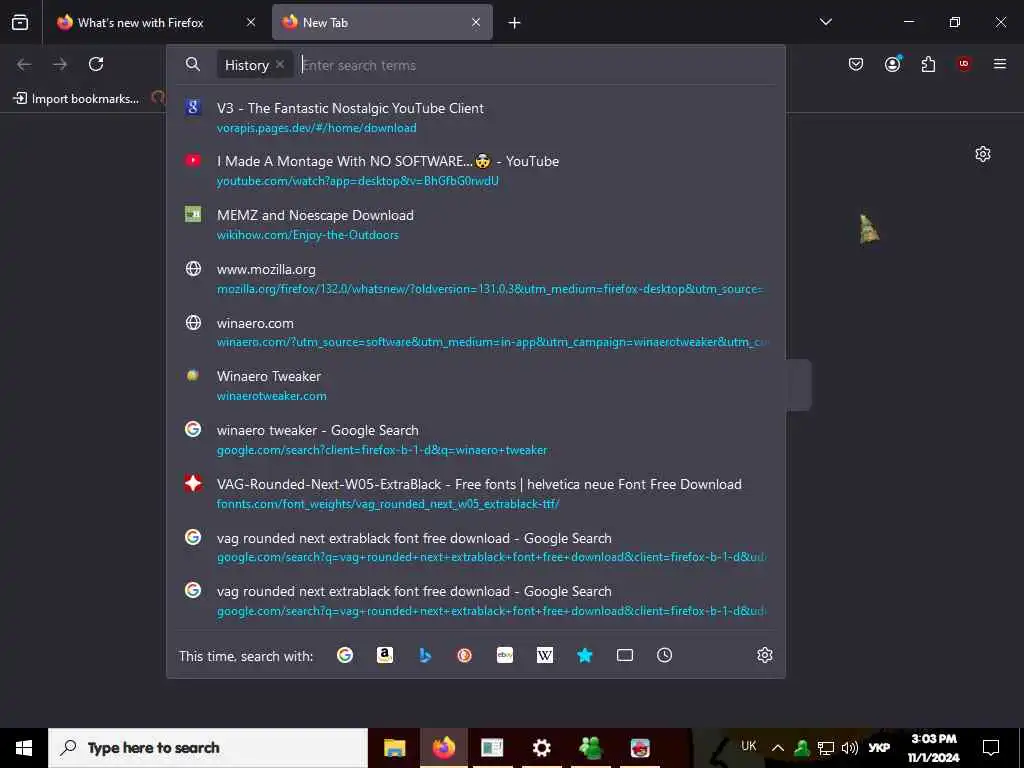Open the Windows notification center

tap(991, 748)
